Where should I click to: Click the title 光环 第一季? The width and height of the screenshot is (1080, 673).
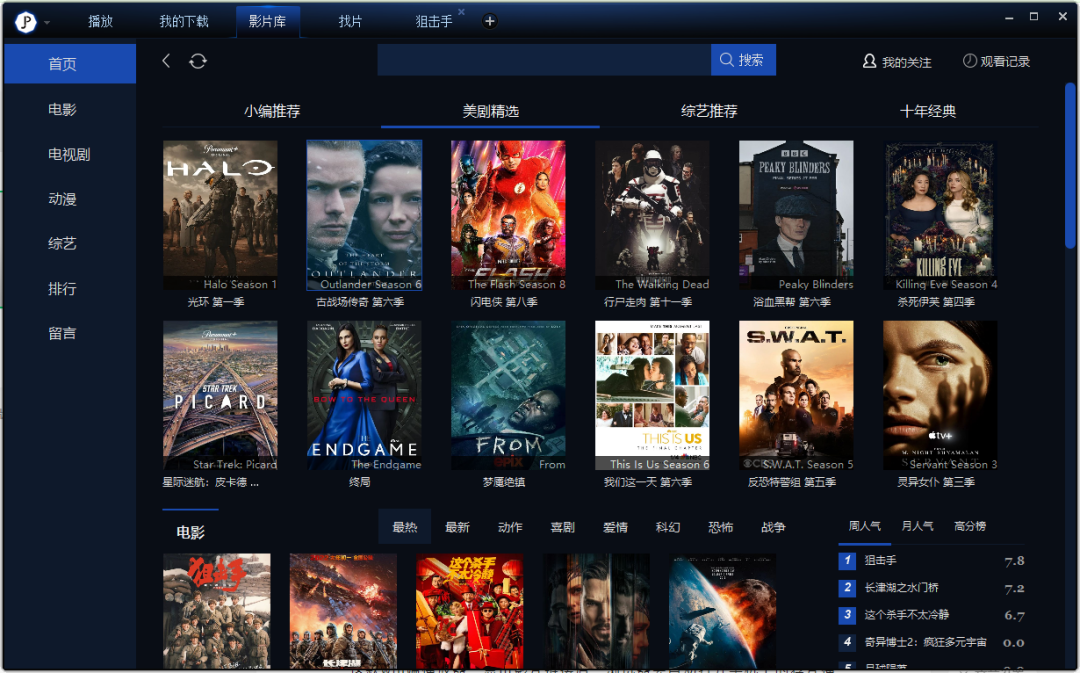(216, 302)
